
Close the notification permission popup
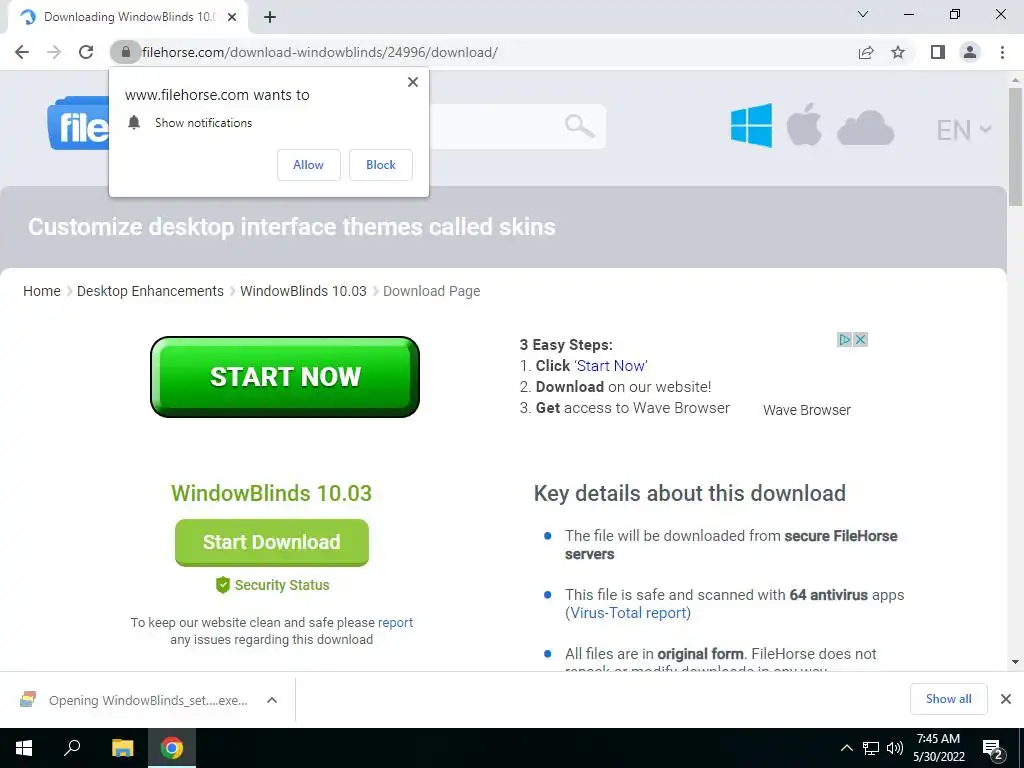[x=413, y=82]
